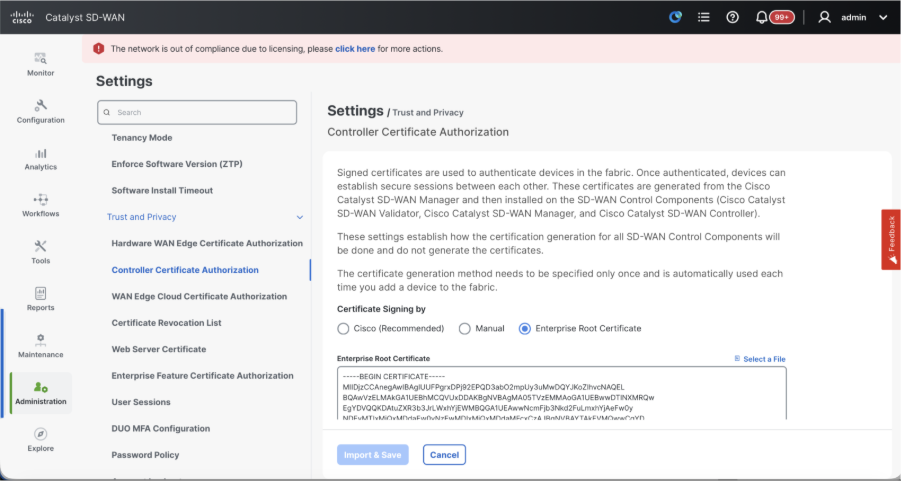Screen dimensions: 901x481
Task: Click the notifications bell icon
Action: pyautogui.click(x=762, y=17)
